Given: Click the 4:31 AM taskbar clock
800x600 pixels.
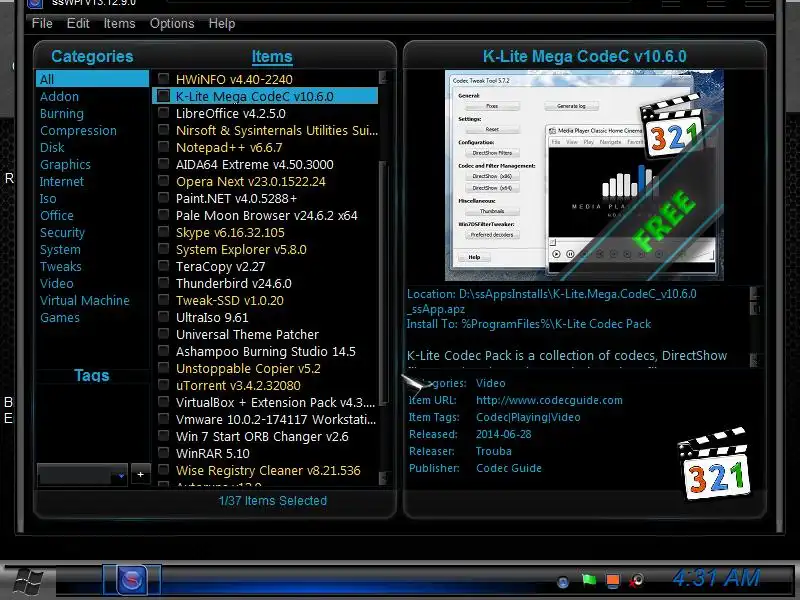Looking at the screenshot, I should pyautogui.click(x=716, y=578).
